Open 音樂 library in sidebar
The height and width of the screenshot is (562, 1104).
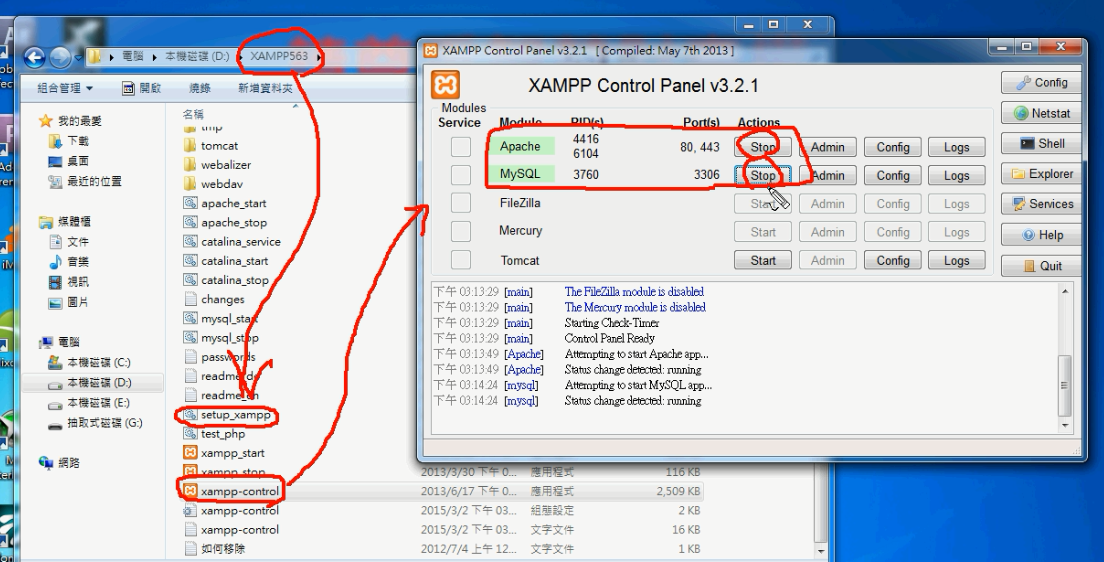(x=69, y=262)
